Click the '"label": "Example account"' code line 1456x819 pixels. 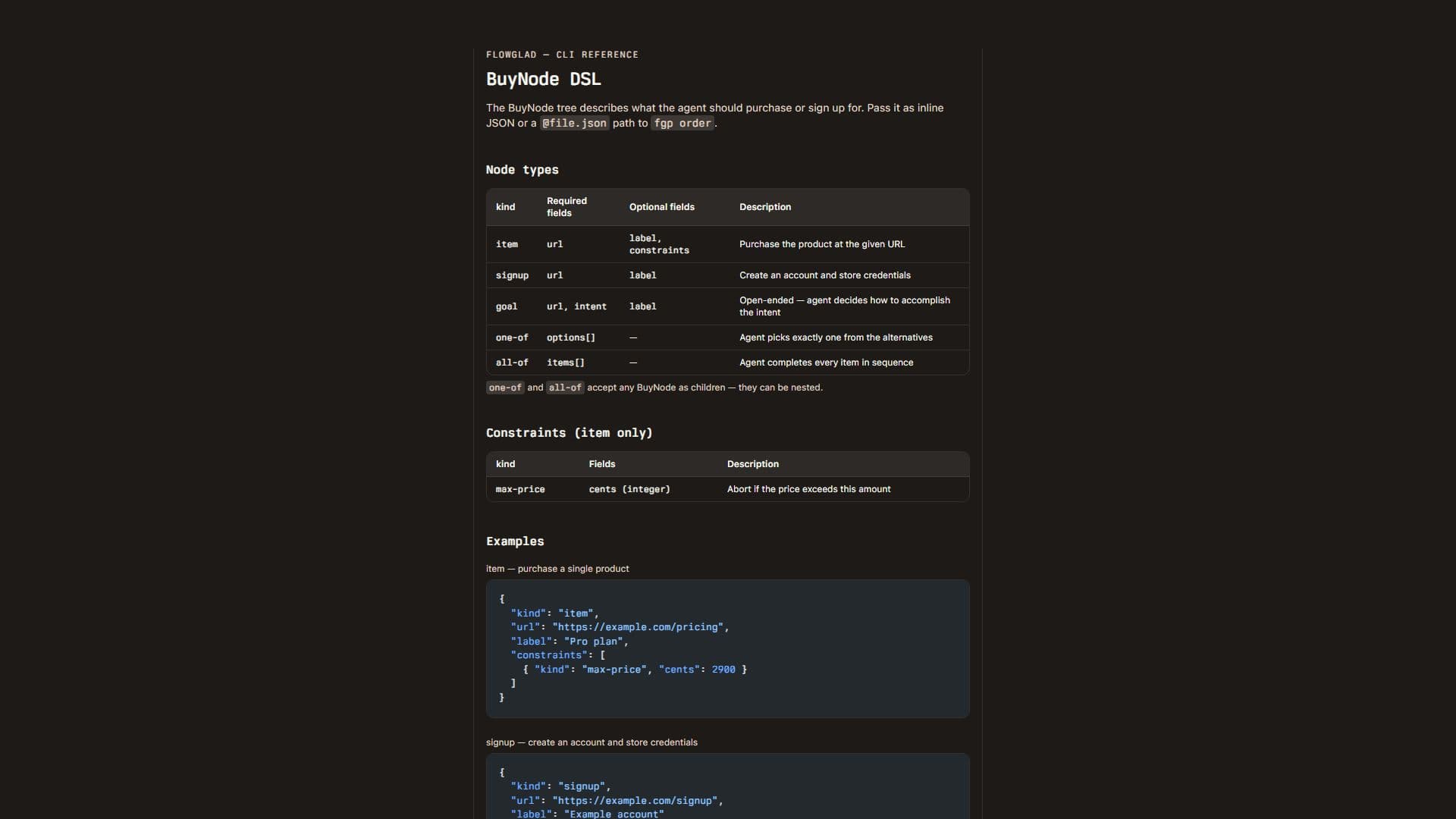(x=587, y=814)
